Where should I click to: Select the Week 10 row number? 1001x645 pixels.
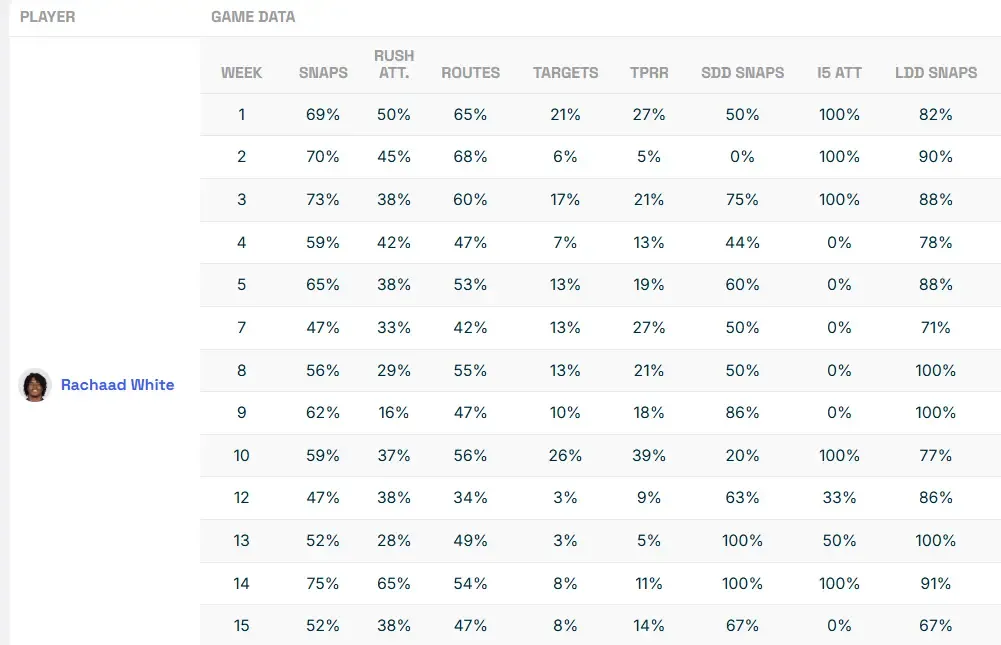click(x=242, y=456)
